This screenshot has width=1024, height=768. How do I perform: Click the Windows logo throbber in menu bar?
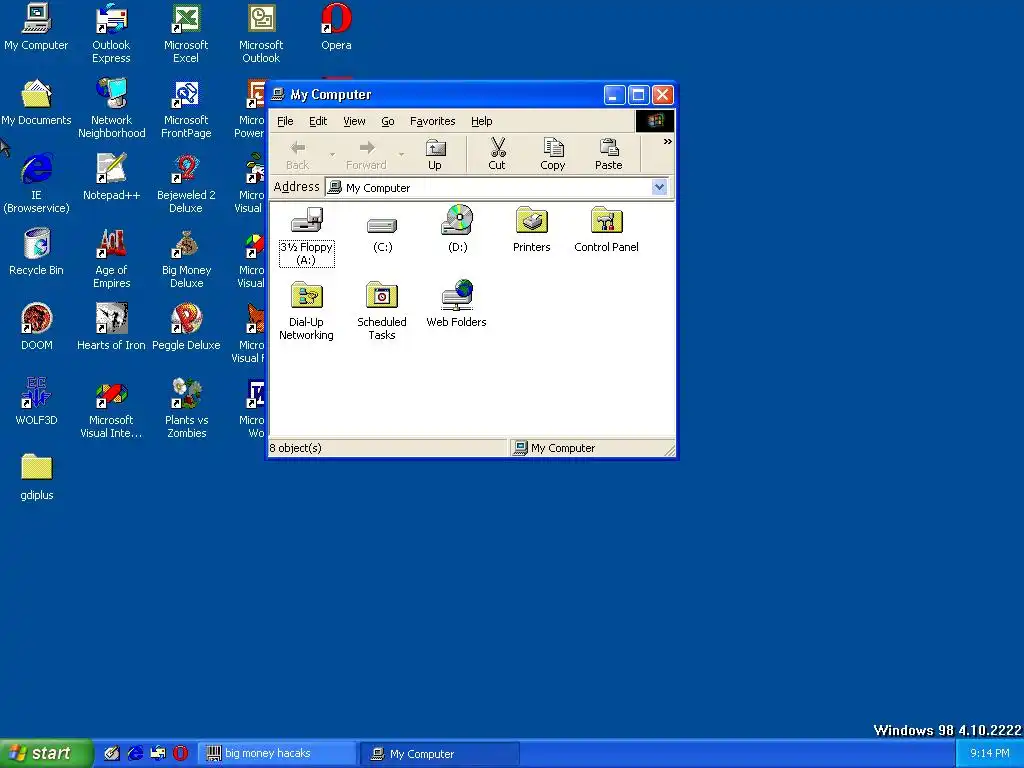(x=655, y=121)
